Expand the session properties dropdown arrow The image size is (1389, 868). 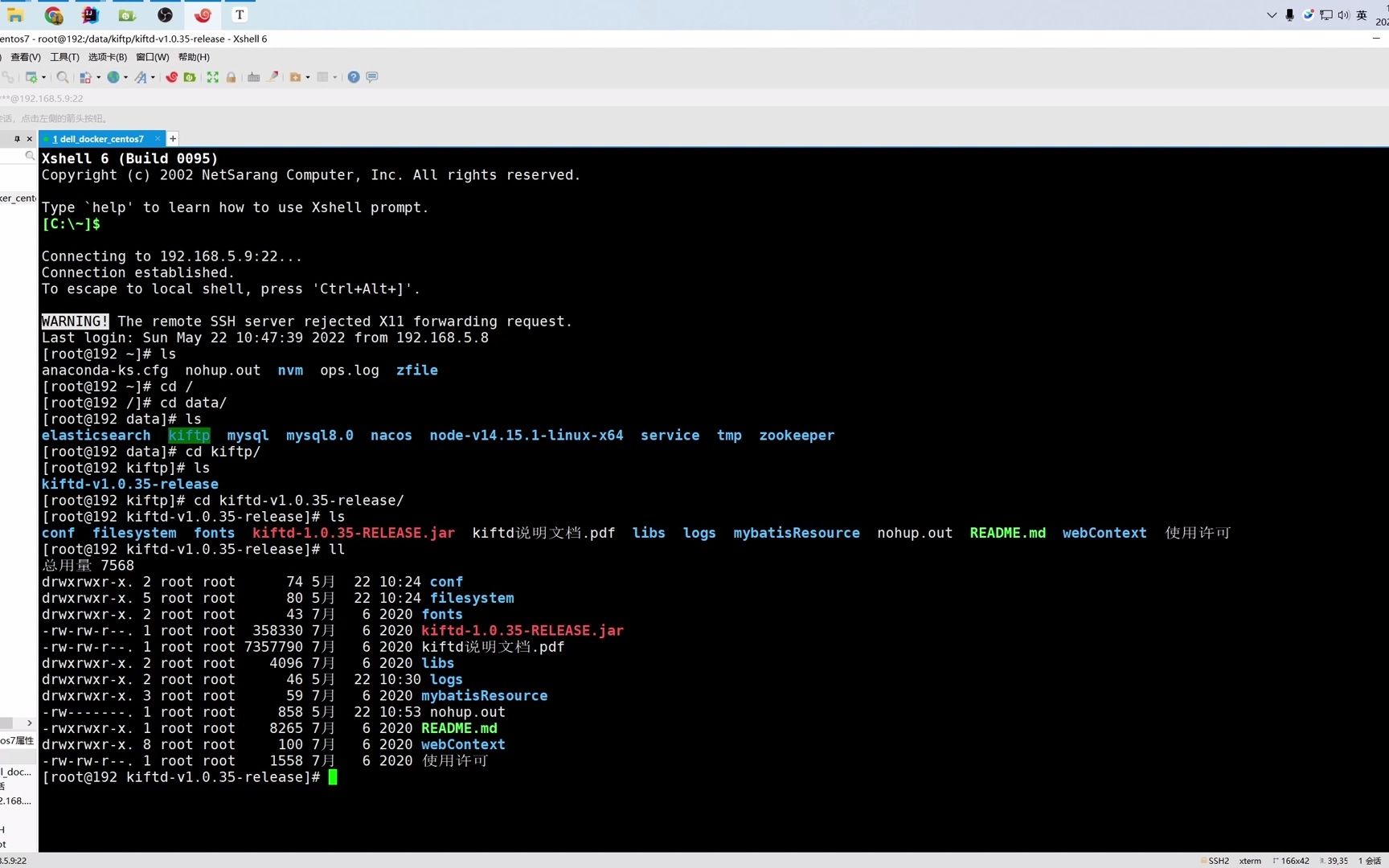[x=43, y=77]
